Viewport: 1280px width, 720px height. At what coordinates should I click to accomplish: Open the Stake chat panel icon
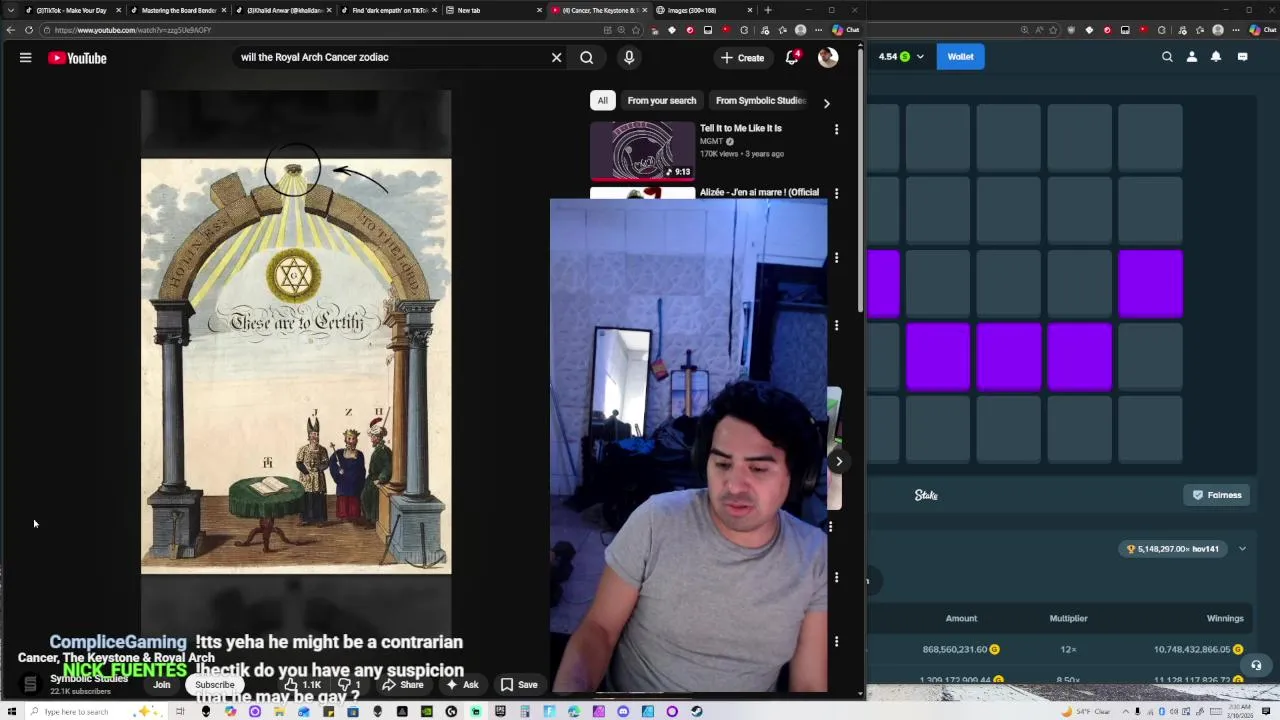point(1243,57)
